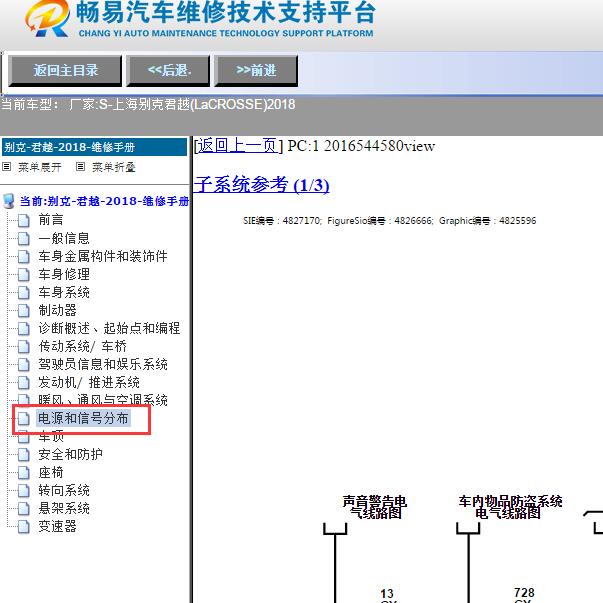Screen dimensions: 603x603
Task: Open the 变速器 tree item
Action: 57,526
